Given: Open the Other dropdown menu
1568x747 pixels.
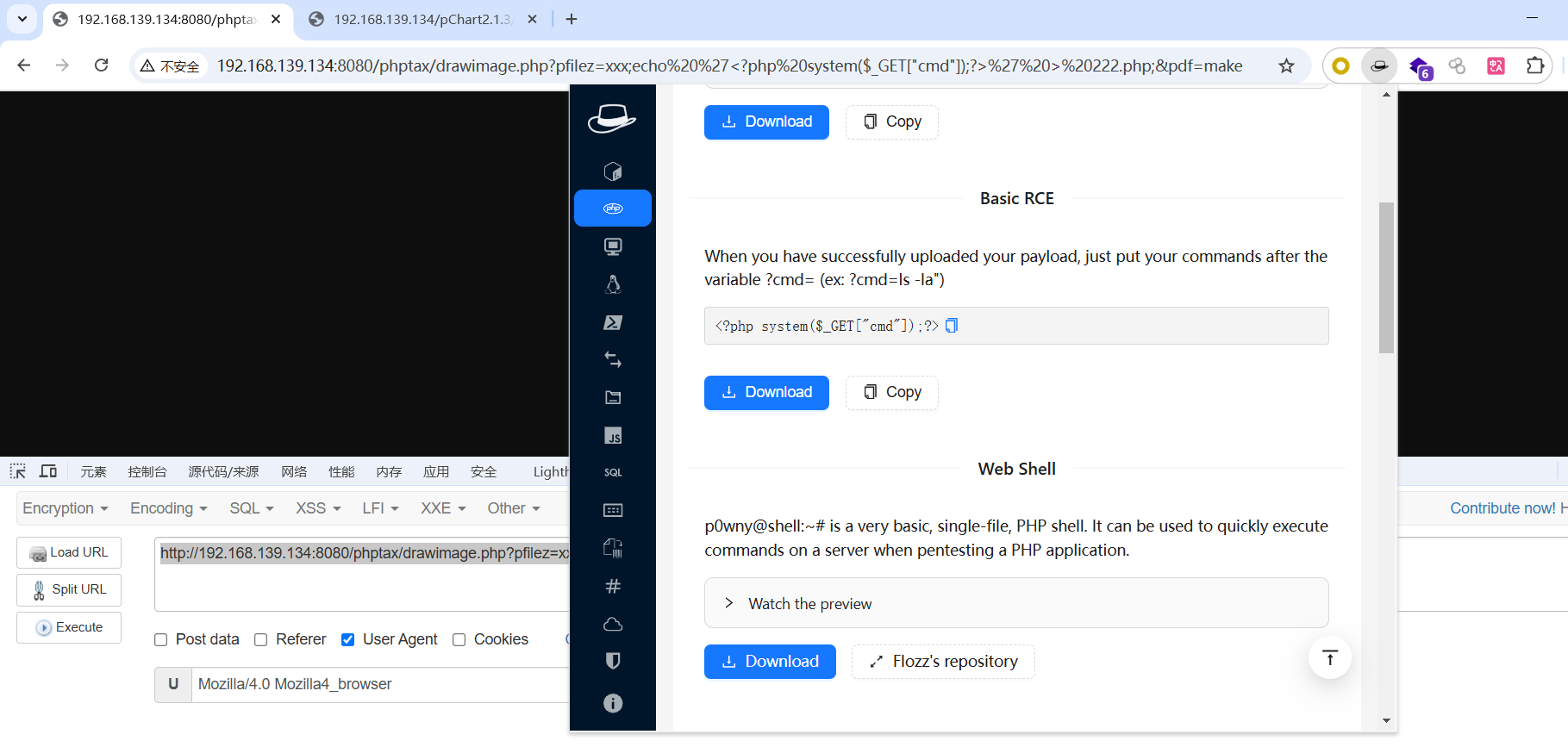Looking at the screenshot, I should tap(514, 508).
